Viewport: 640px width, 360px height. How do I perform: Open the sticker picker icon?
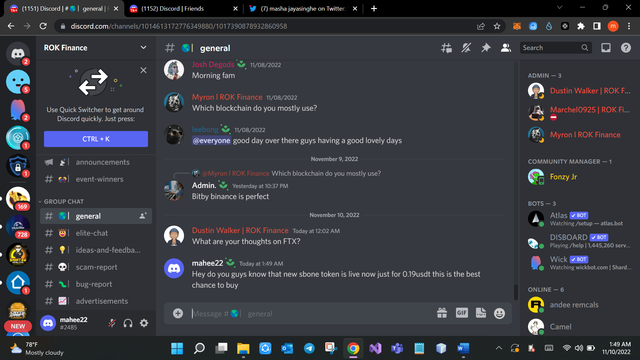pos(481,313)
